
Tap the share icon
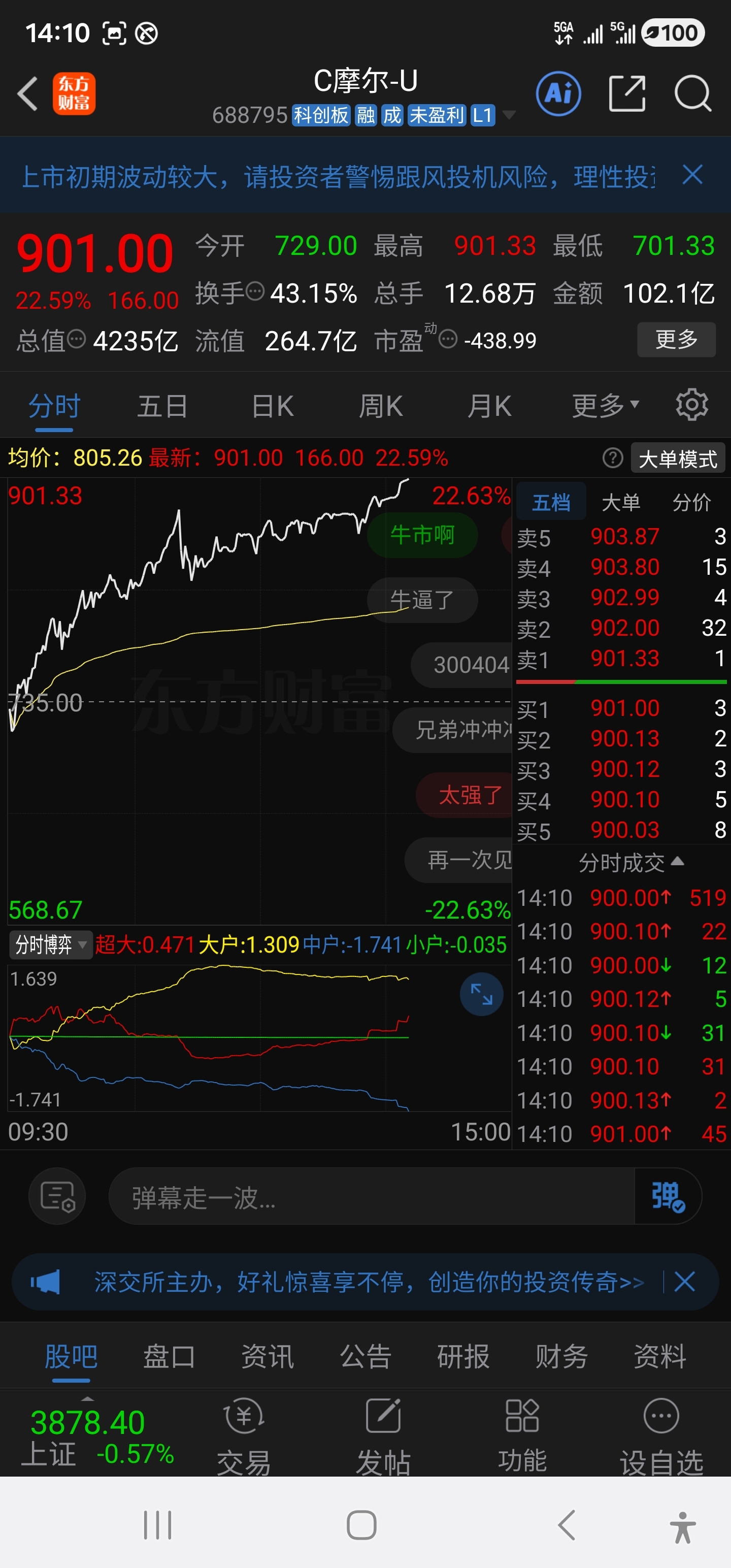[x=627, y=94]
